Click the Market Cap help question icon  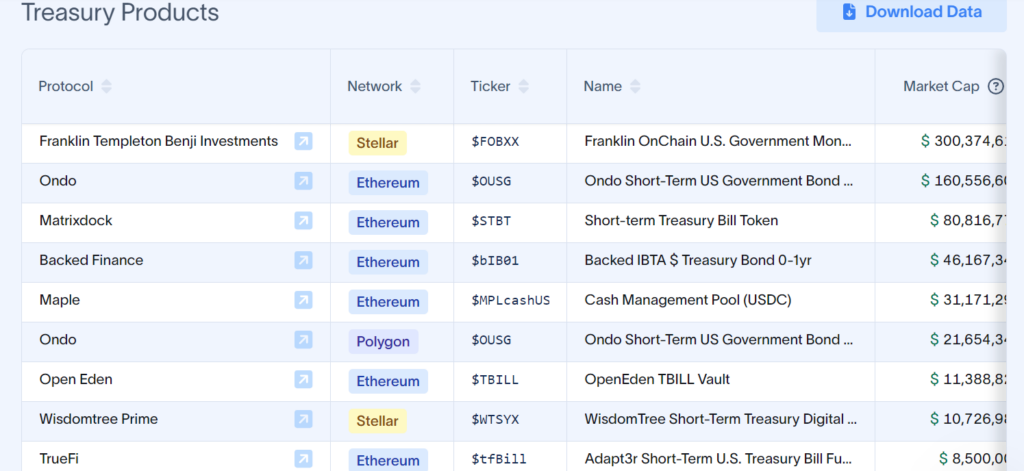coord(995,86)
